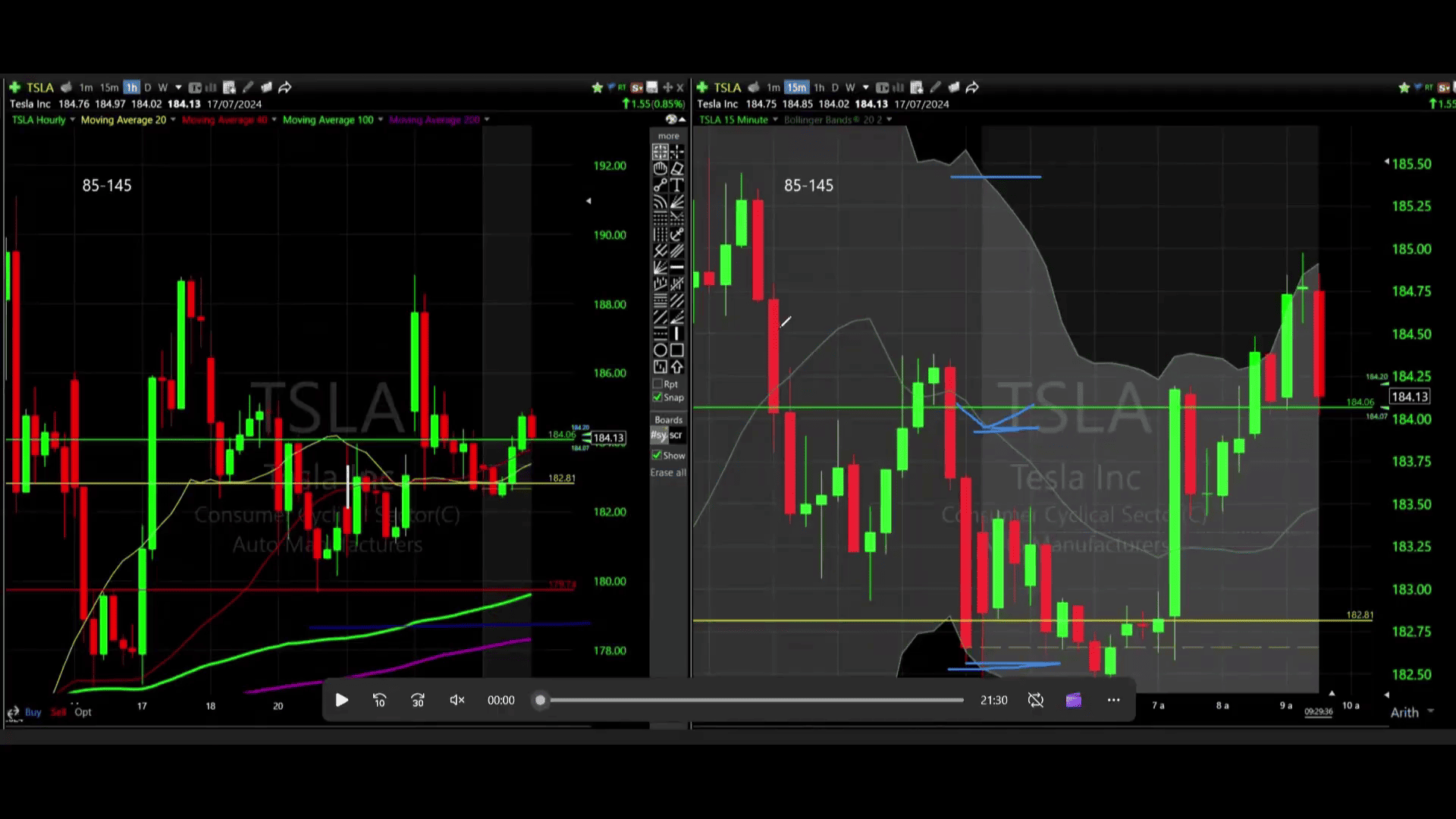Add symbol with green plus on right chart
Viewport: 1456px width, 819px height.
point(702,87)
